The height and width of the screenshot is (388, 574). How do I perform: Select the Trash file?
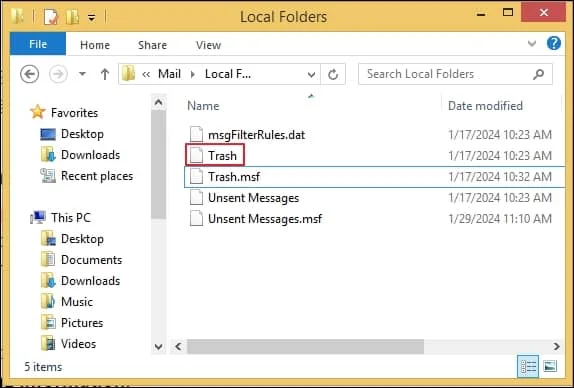click(x=222, y=156)
